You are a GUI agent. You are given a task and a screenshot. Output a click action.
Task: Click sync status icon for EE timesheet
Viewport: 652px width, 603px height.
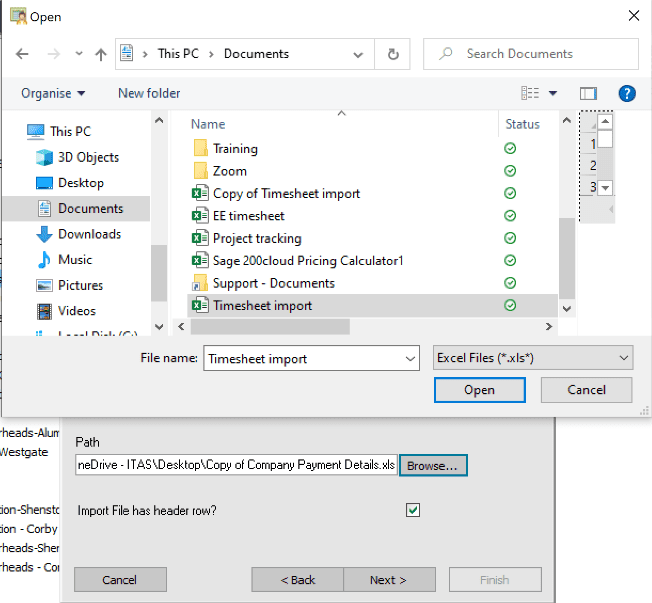510,216
